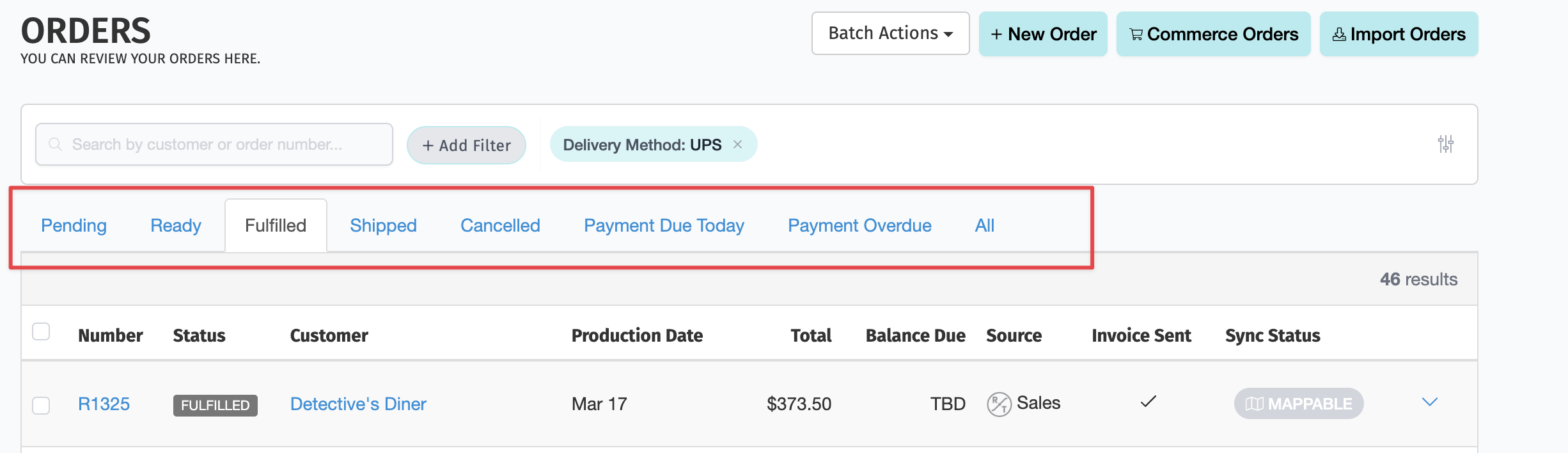The height and width of the screenshot is (453, 1568).
Task: Select all orders with header checkbox
Action: 41,331
